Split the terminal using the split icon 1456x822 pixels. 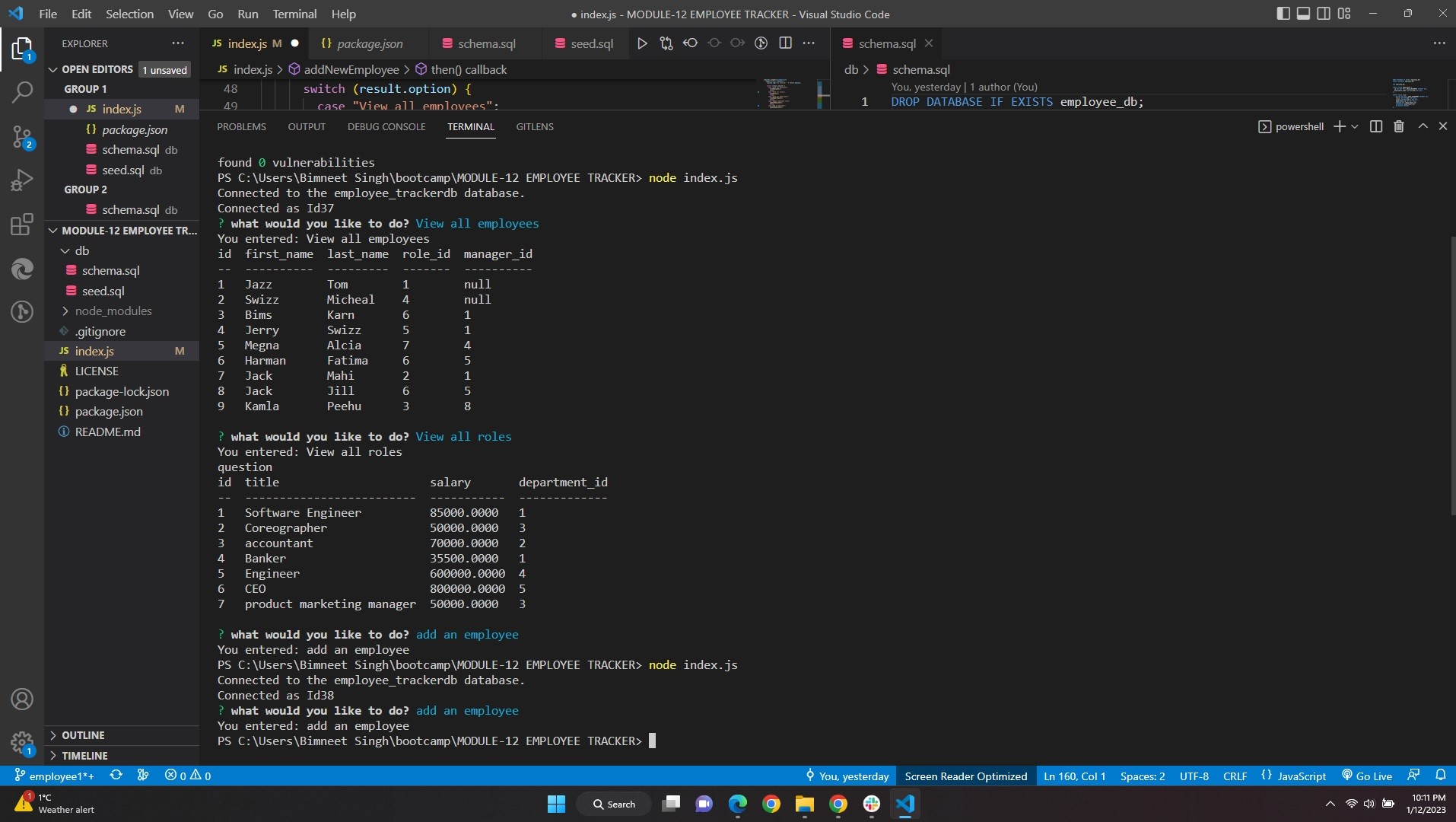click(x=1376, y=126)
